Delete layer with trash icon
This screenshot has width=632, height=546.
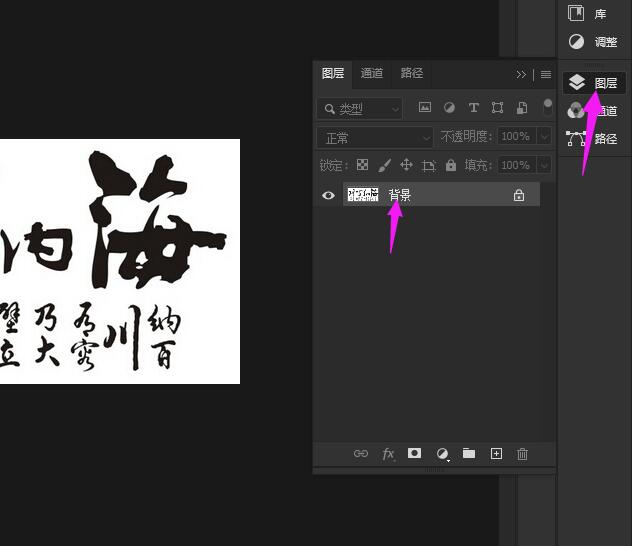coord(522,454)
